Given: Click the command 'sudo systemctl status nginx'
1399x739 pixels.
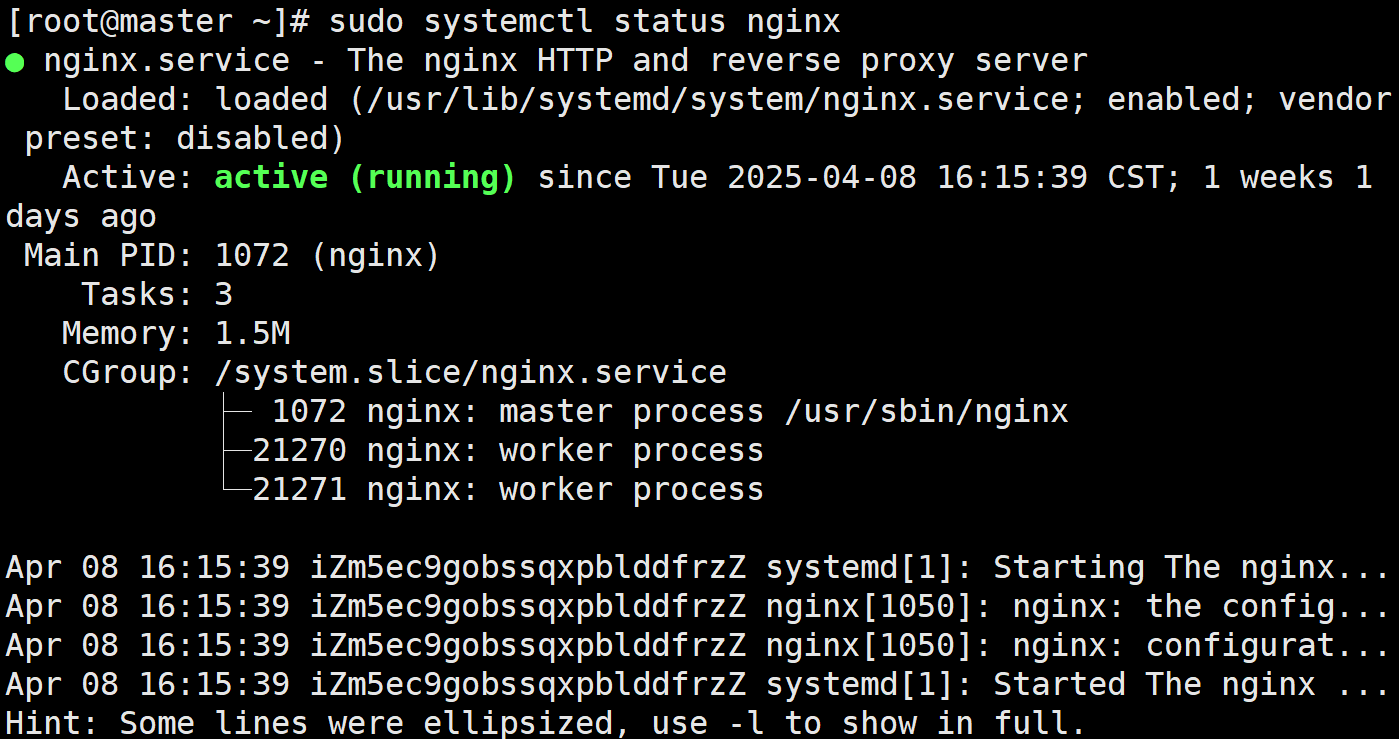Looking at the screenshot, I should tap(585, 22).
